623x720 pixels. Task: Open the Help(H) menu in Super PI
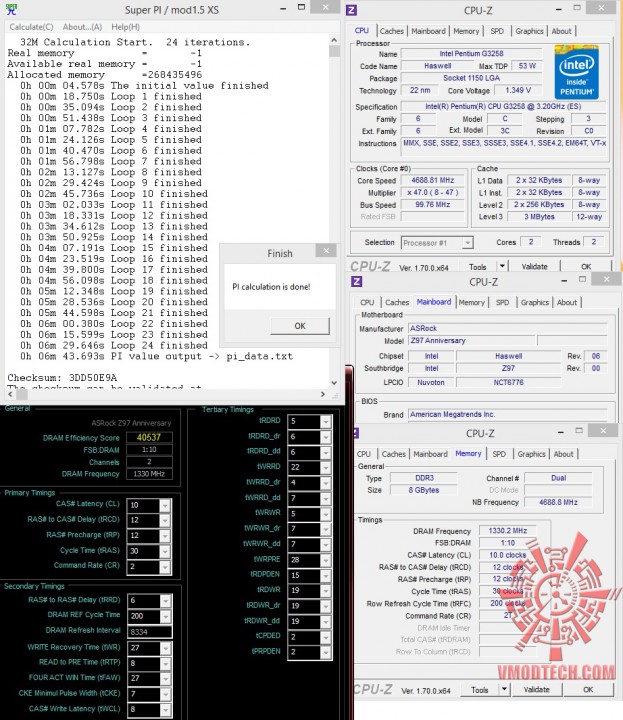(125, 27)
